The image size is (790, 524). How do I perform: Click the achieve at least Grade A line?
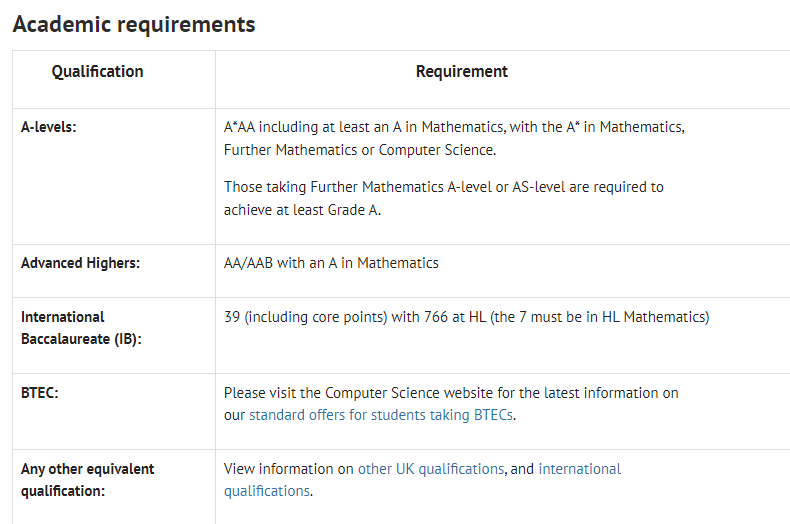point(302,210)
